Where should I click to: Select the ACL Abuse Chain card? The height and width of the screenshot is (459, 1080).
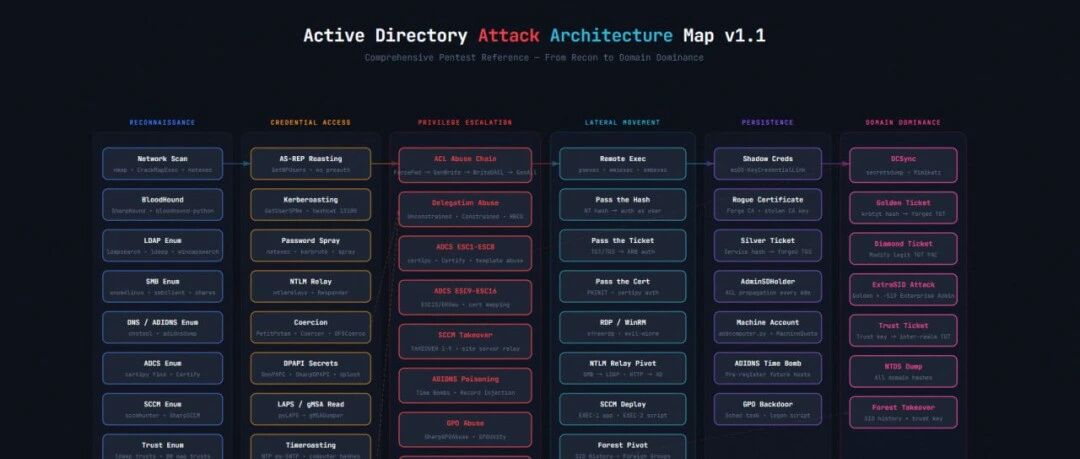pyautogui.click(x=465, y=165)
